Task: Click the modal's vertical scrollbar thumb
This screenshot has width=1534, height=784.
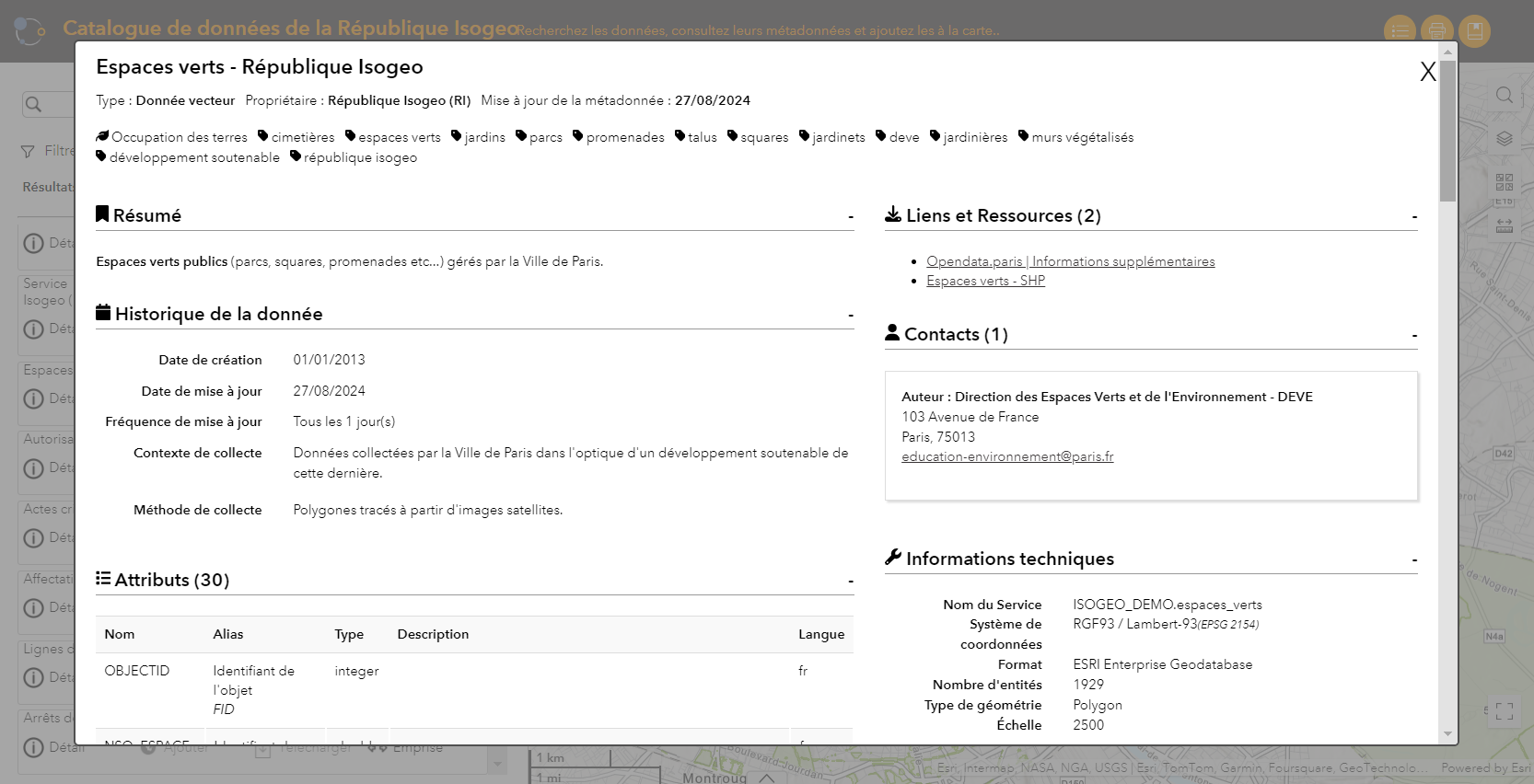Action: point(1448,131)
